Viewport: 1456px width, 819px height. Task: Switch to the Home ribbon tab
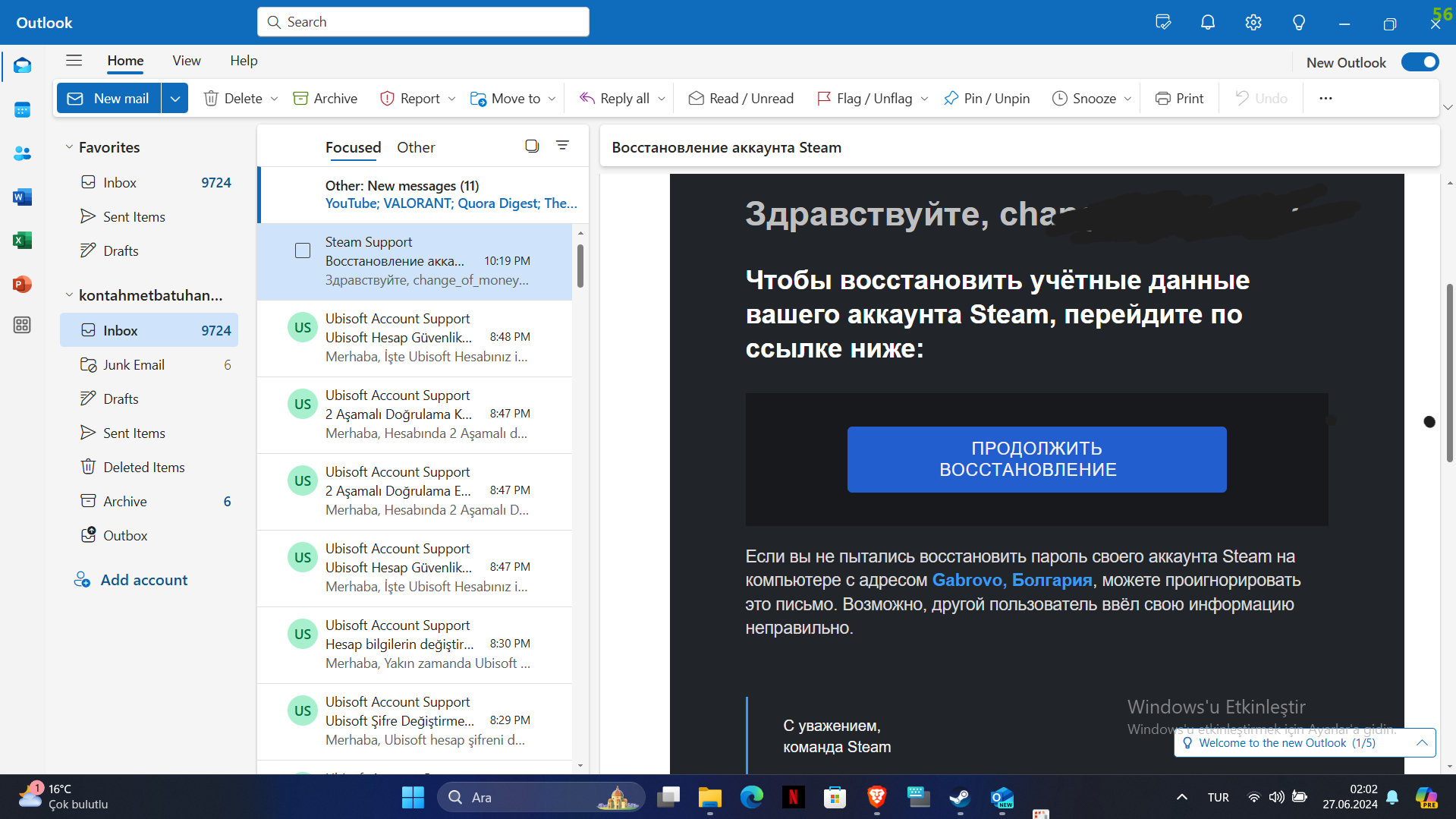[x=125, y=61]
